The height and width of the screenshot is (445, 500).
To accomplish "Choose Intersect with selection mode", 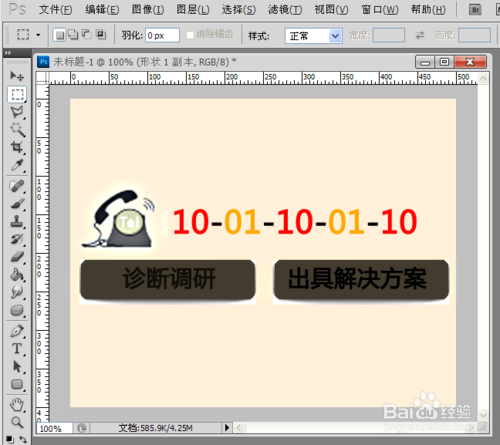I will pyautogui.click(x=101, y=34).
